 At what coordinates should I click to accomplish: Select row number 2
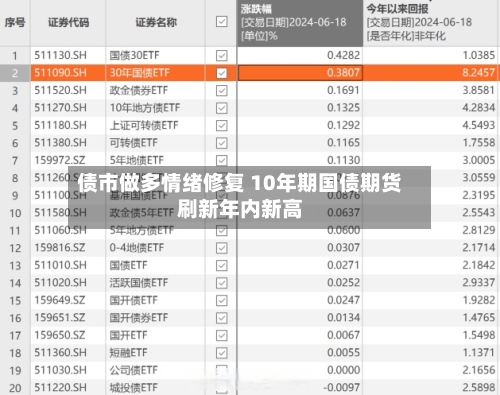15,73
